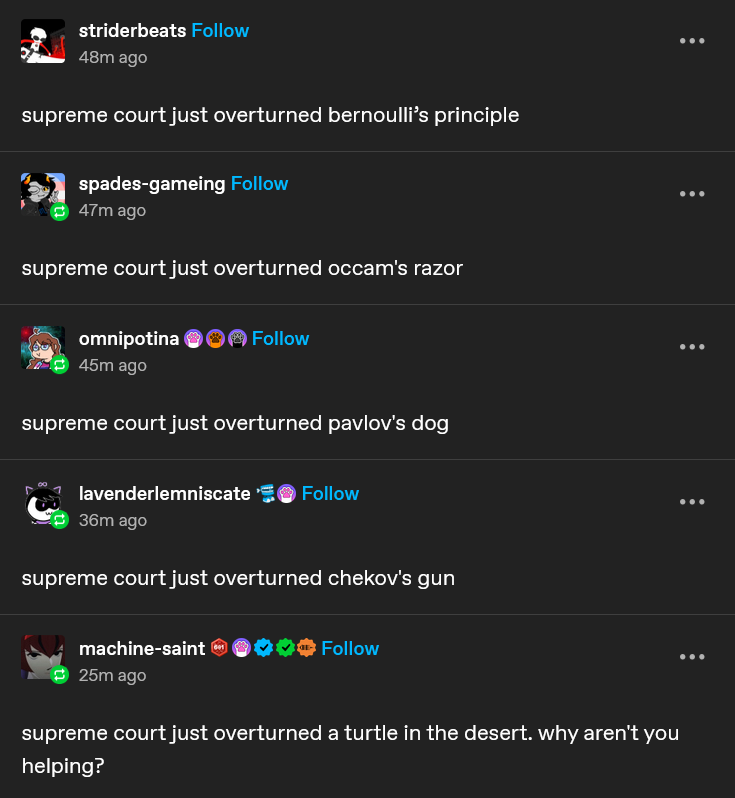Click the reblog icon on spades-gameing avatar
Screen dimensions: 735x798
click(60, 211)
